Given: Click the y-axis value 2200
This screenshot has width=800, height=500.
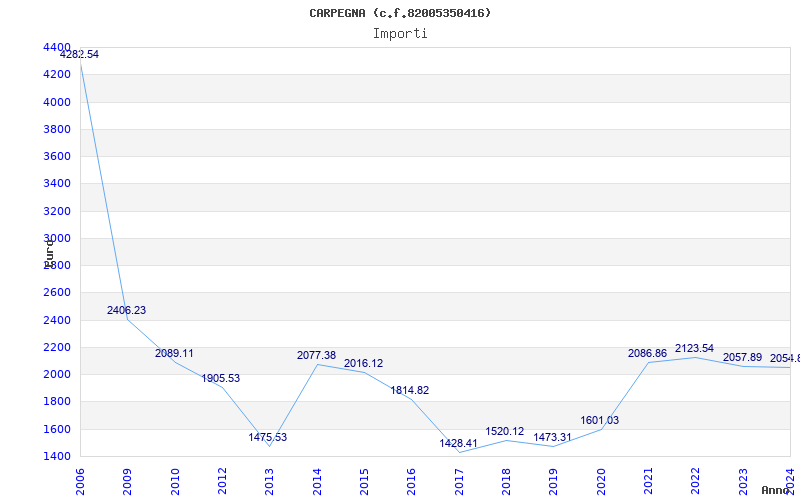Looking at the screenshot, I should [57, 347].
